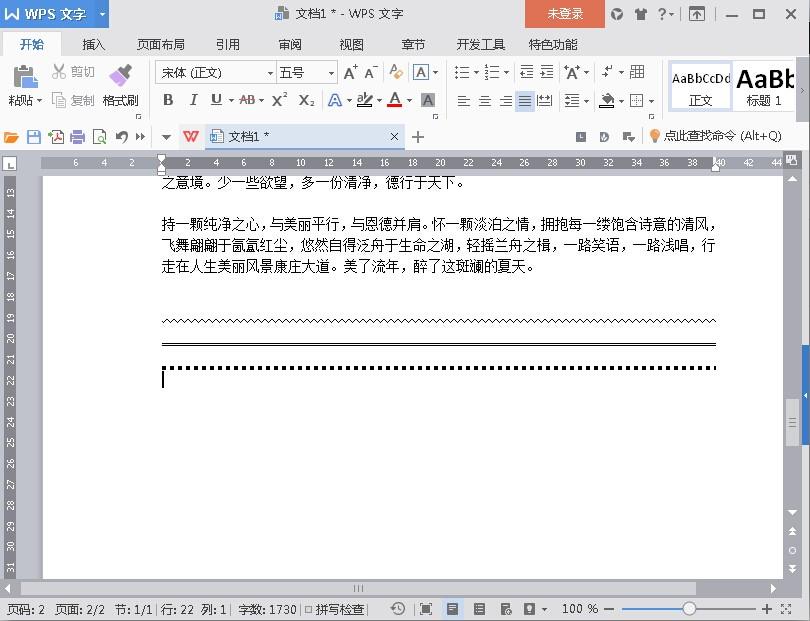
Task: Center-align the paragraph text
Action: [485, 101]
